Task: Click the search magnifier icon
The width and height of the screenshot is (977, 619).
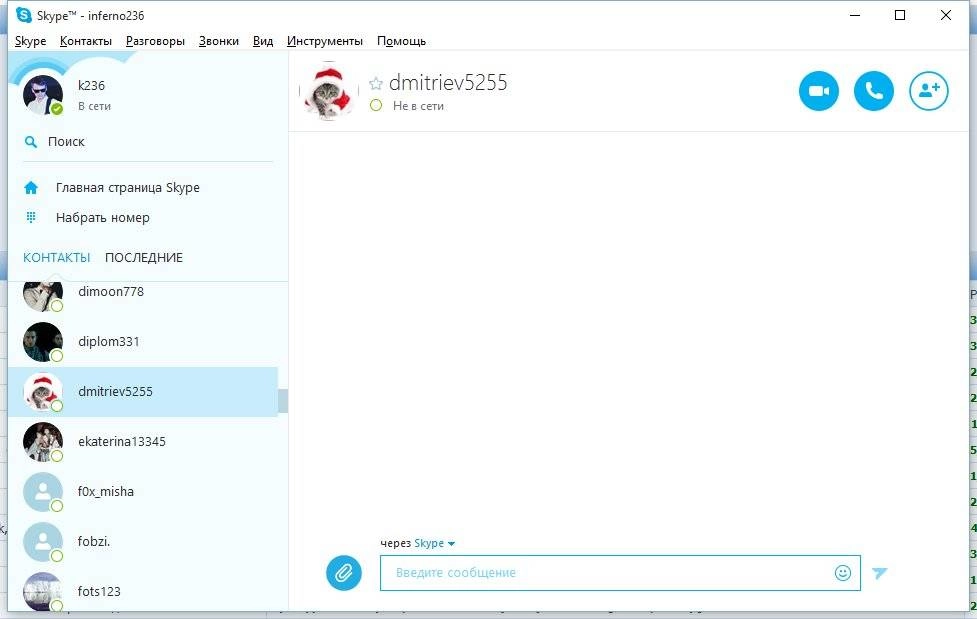Action: [31, 142]
